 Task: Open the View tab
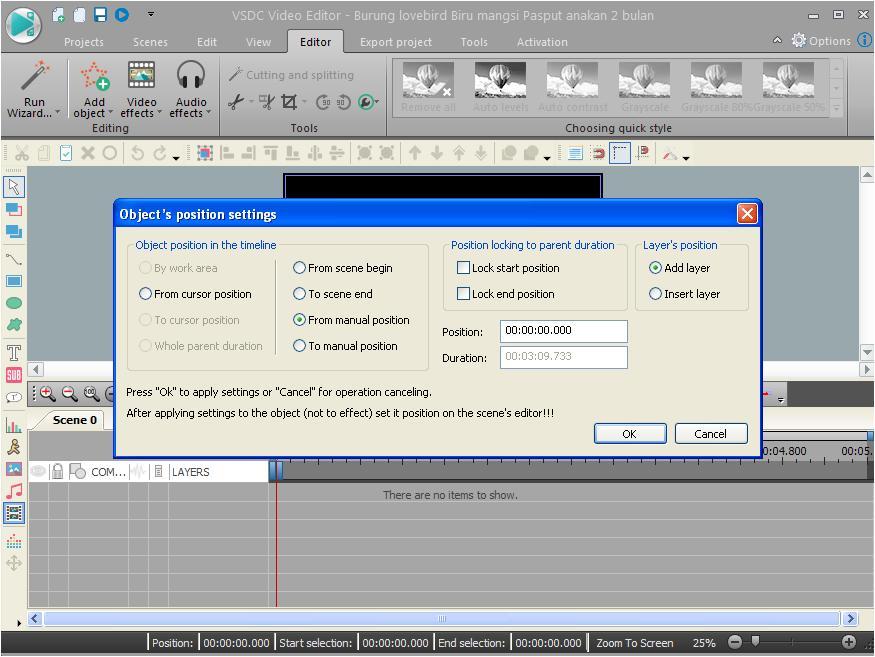pyautogui.click(x=258, y=42)
